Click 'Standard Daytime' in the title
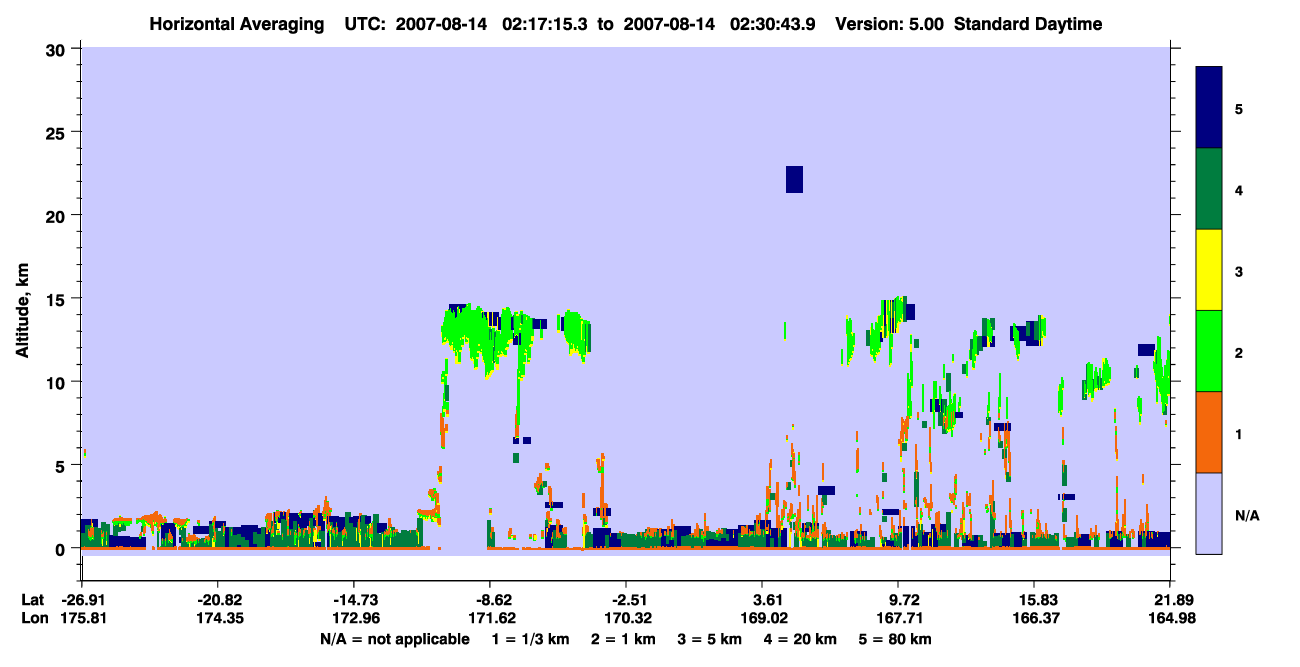 tap(1028, 24)
